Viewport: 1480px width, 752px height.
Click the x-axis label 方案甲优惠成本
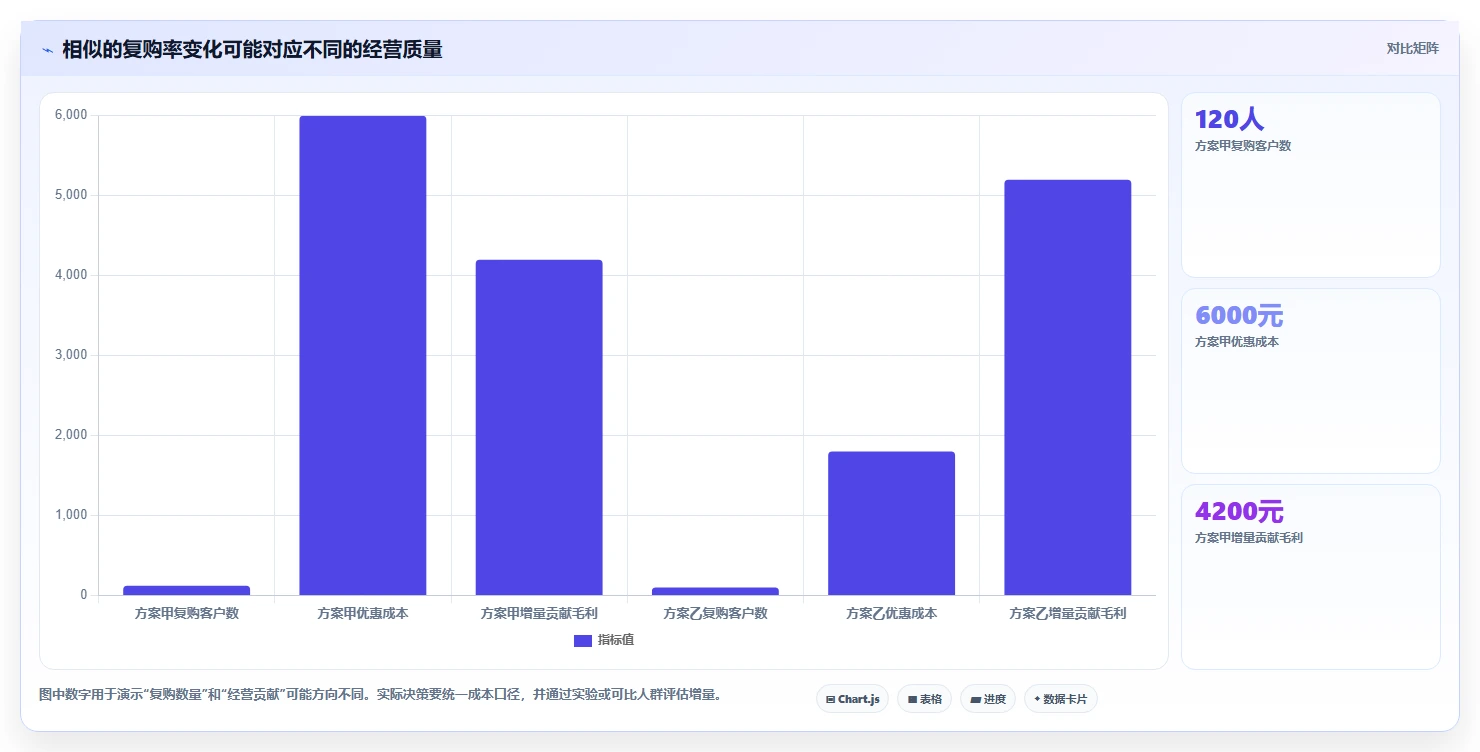tap(363, 613)
